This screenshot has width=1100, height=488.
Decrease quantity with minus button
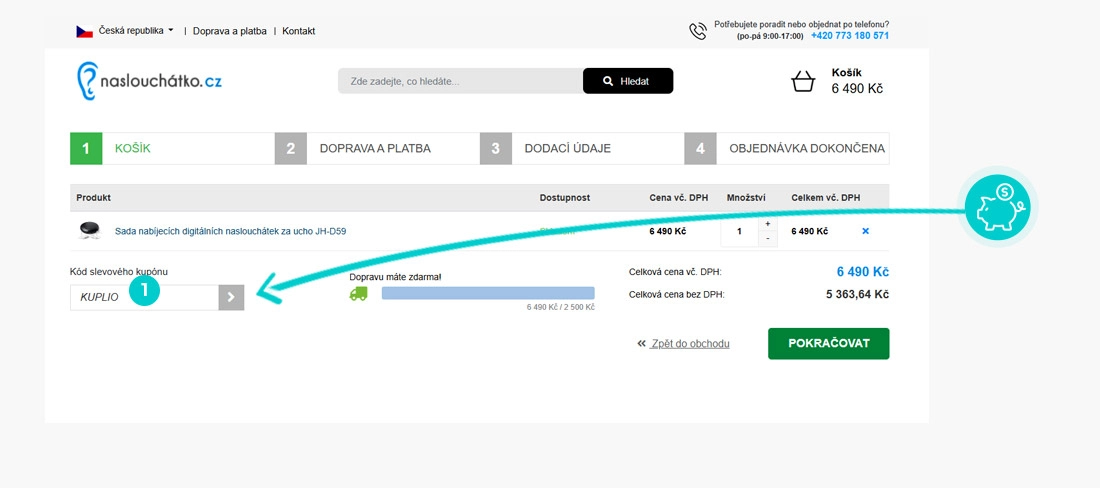click(767, 239)
